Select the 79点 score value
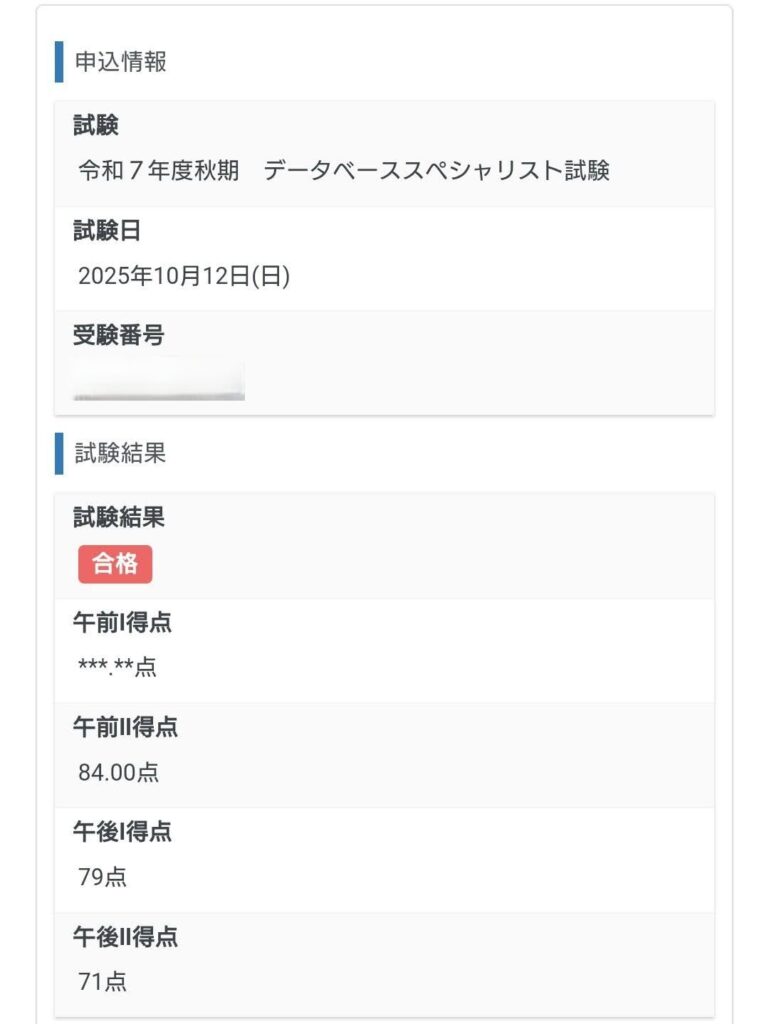 tap(102, 877)
